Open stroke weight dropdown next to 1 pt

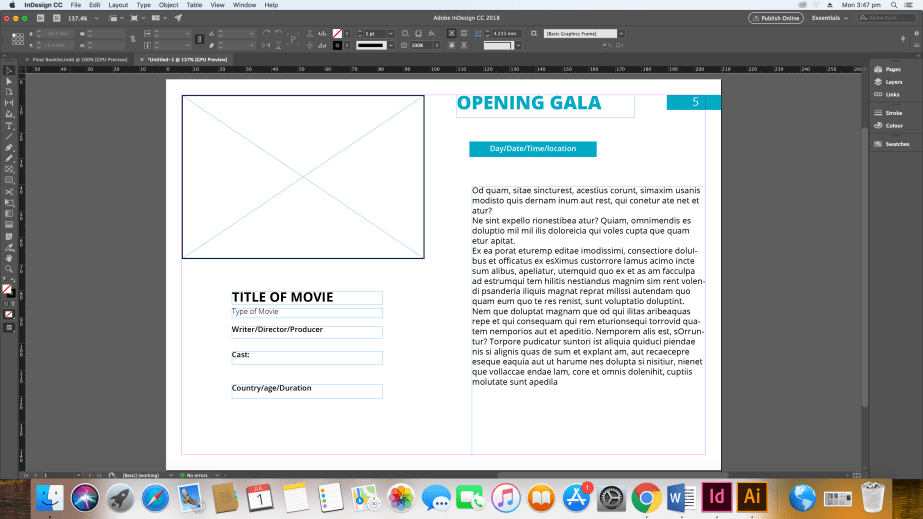click(x=390, y=34)
